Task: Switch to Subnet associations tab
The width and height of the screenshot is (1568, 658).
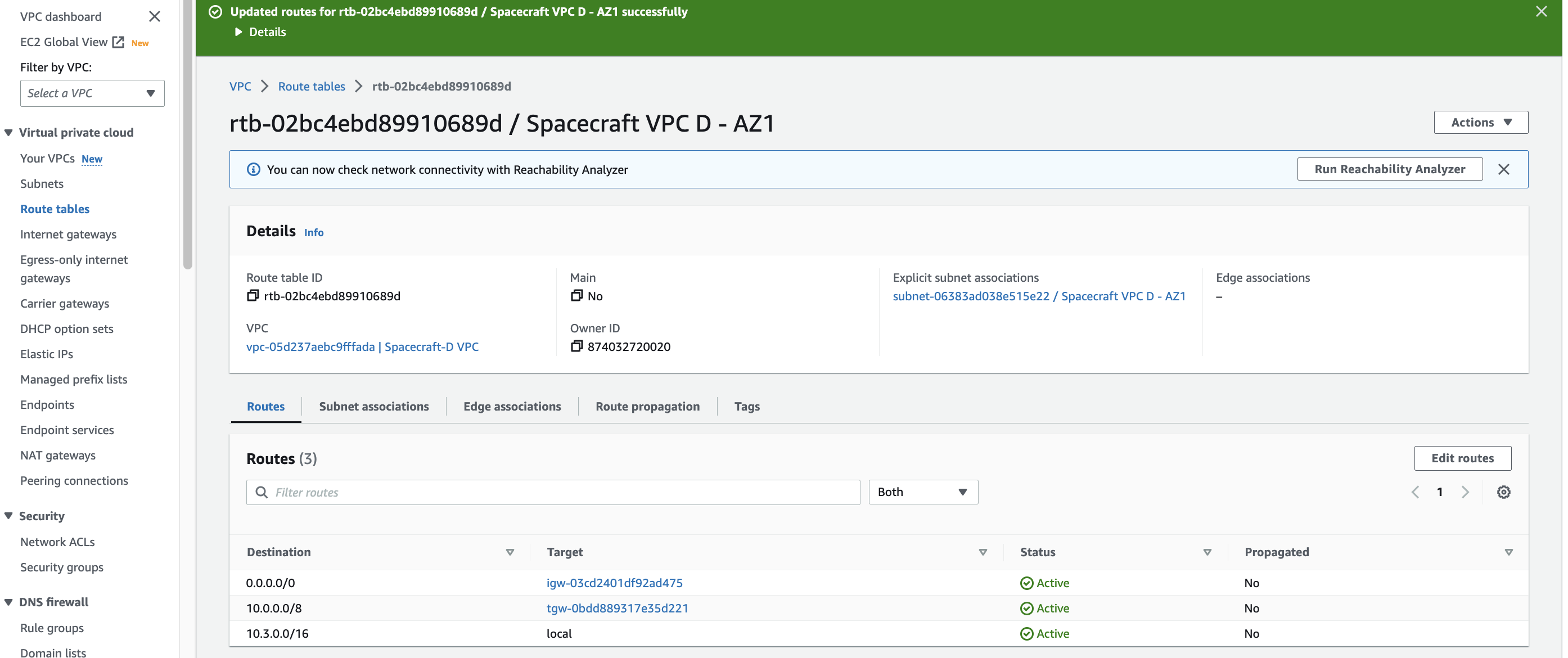Action: coord(374,406)
